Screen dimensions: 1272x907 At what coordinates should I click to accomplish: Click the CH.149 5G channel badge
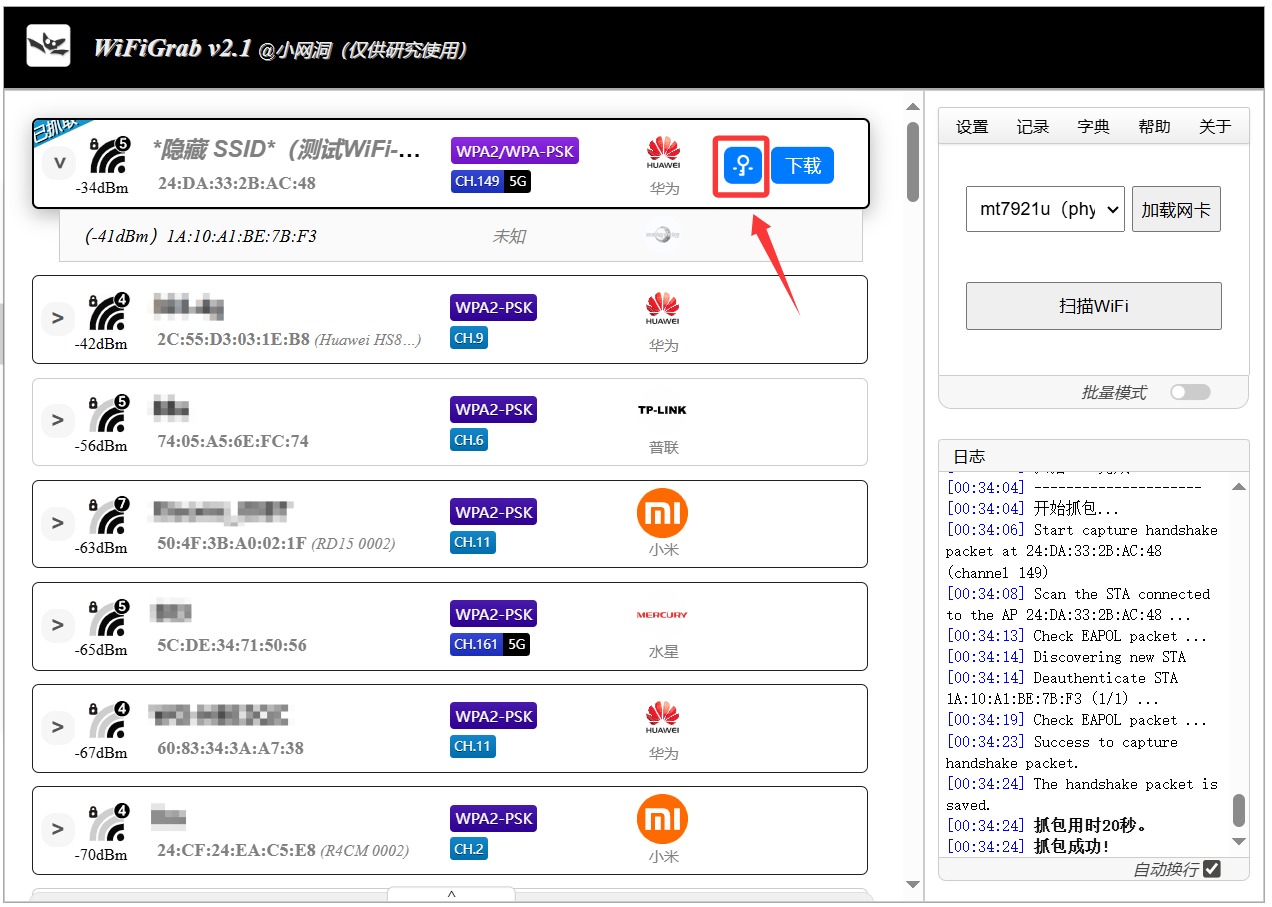point(491,182)
